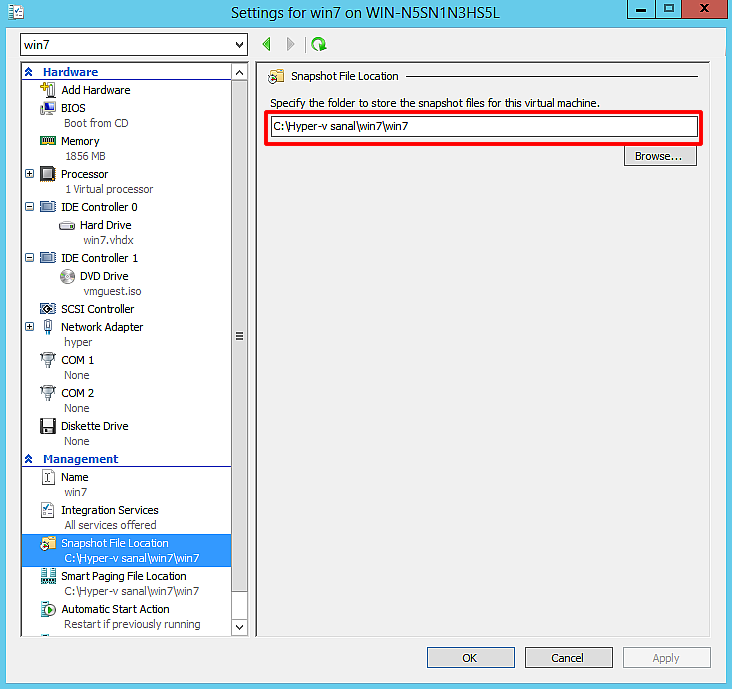Click the Automatic Start Action icon
The image size is (732, 689).
[x=48, y=609]
